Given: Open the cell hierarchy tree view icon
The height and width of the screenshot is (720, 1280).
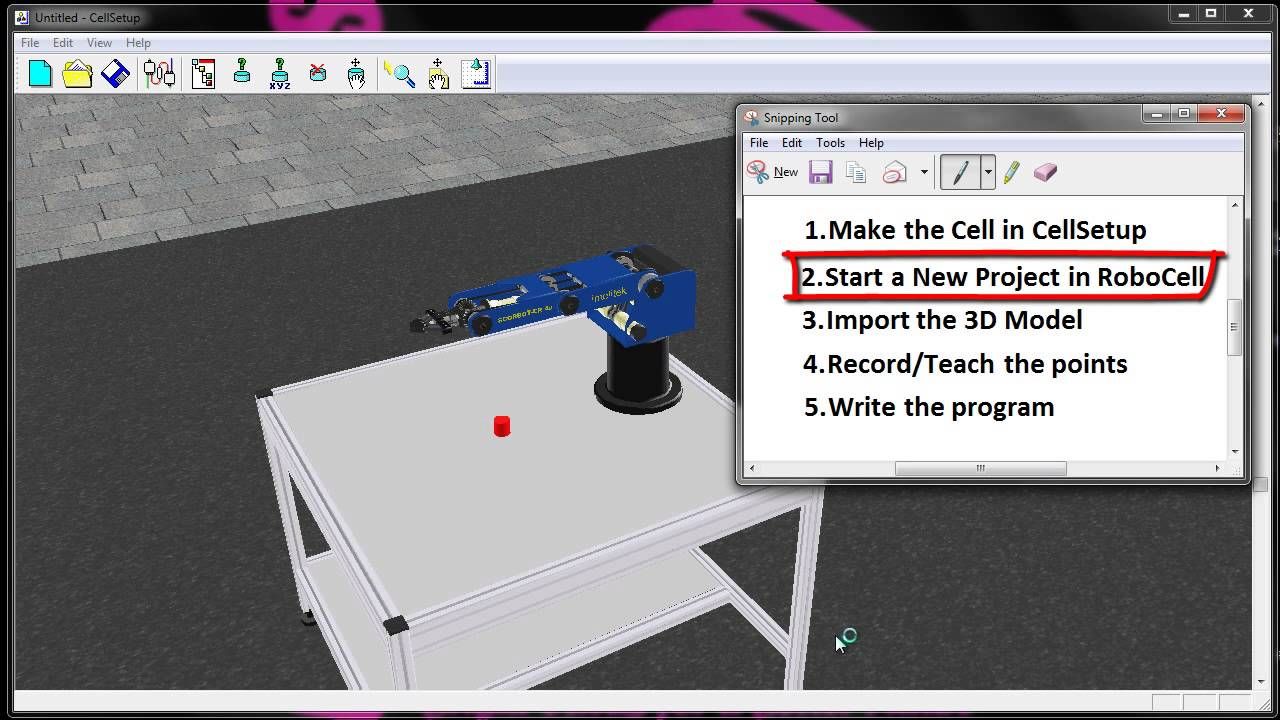Looking at the screenshot, I should tap(203, 73).
